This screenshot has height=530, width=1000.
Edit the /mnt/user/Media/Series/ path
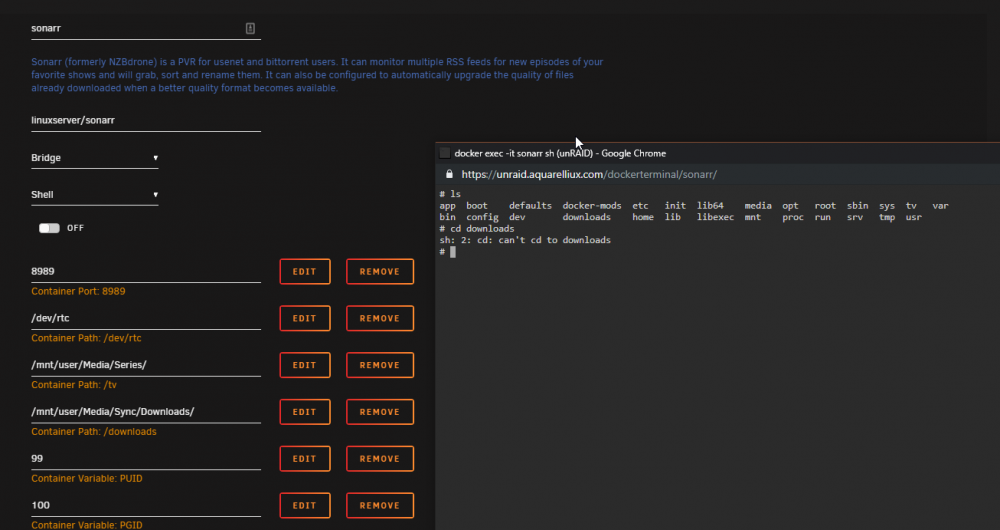point(305,365)
